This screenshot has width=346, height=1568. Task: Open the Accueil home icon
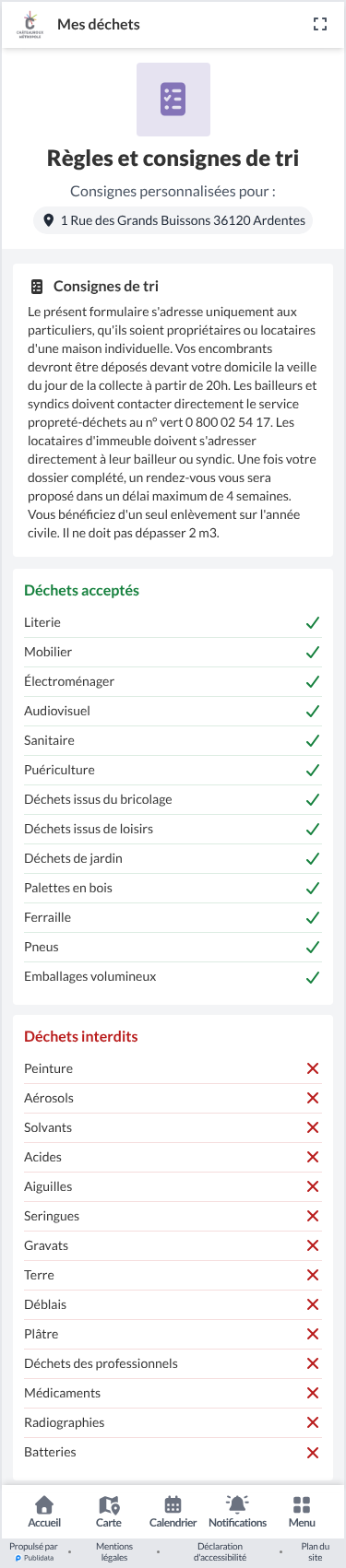pos(44,1504)
